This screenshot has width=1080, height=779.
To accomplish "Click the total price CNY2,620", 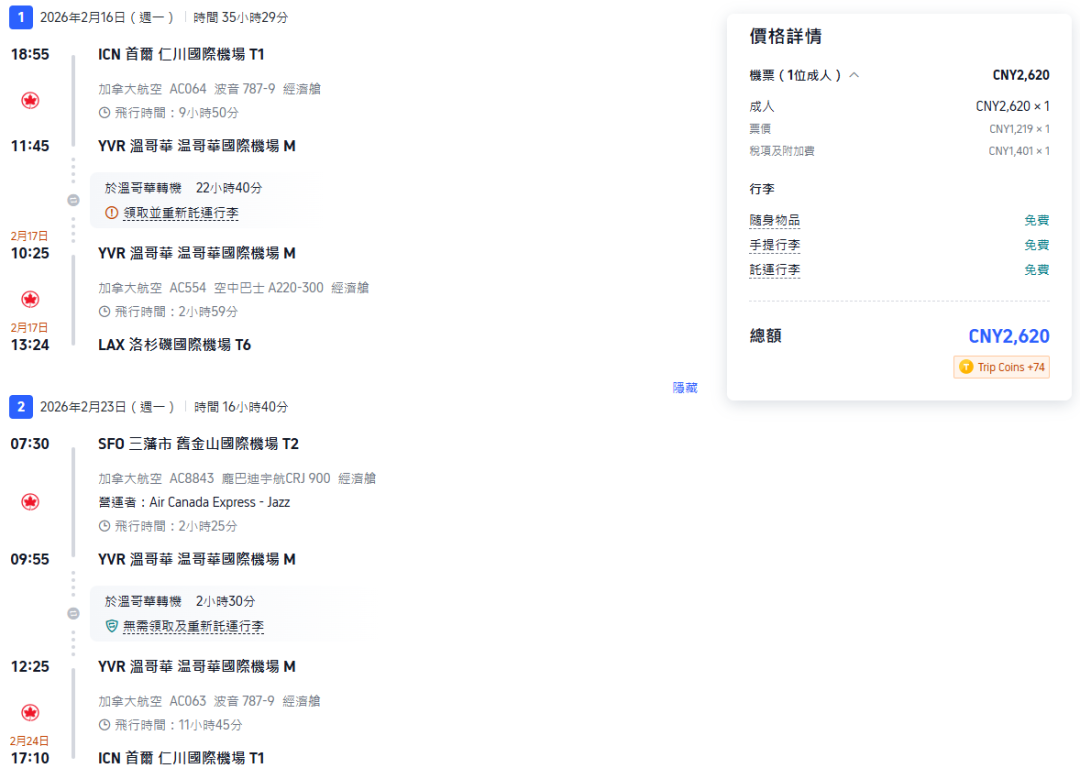I will click(1010, 336).
